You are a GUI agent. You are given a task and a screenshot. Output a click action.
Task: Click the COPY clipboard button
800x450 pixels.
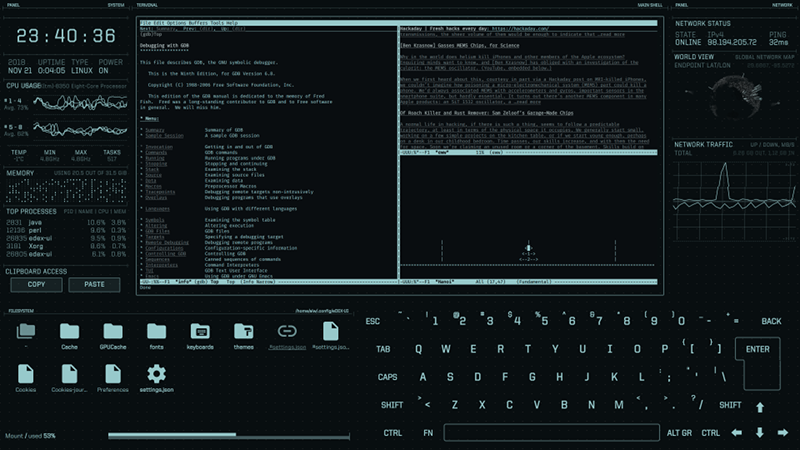(x=36, y=284)
